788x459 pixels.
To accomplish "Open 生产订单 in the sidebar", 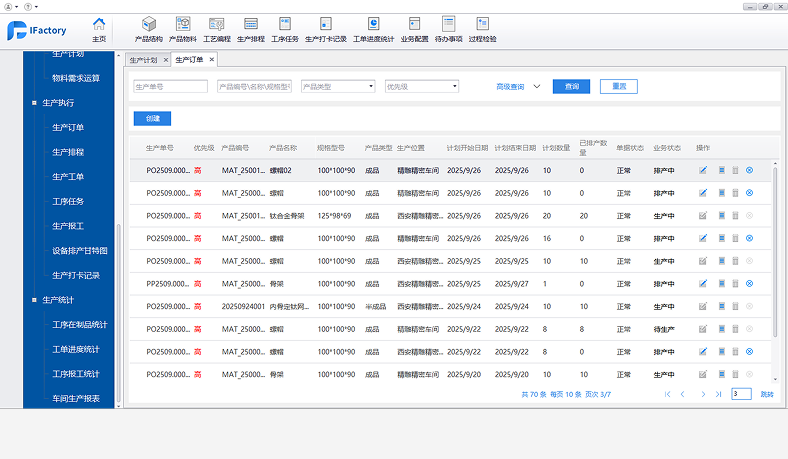I will tap(68, 127).
